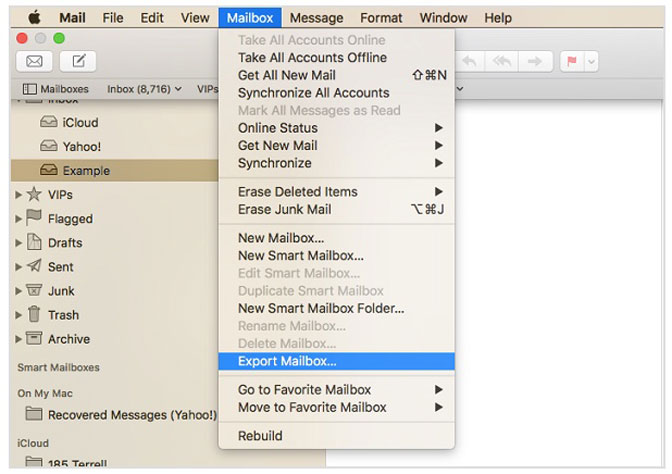
Task: Choose Take All Accounts Offline
Action: click(x=336, y=57)
